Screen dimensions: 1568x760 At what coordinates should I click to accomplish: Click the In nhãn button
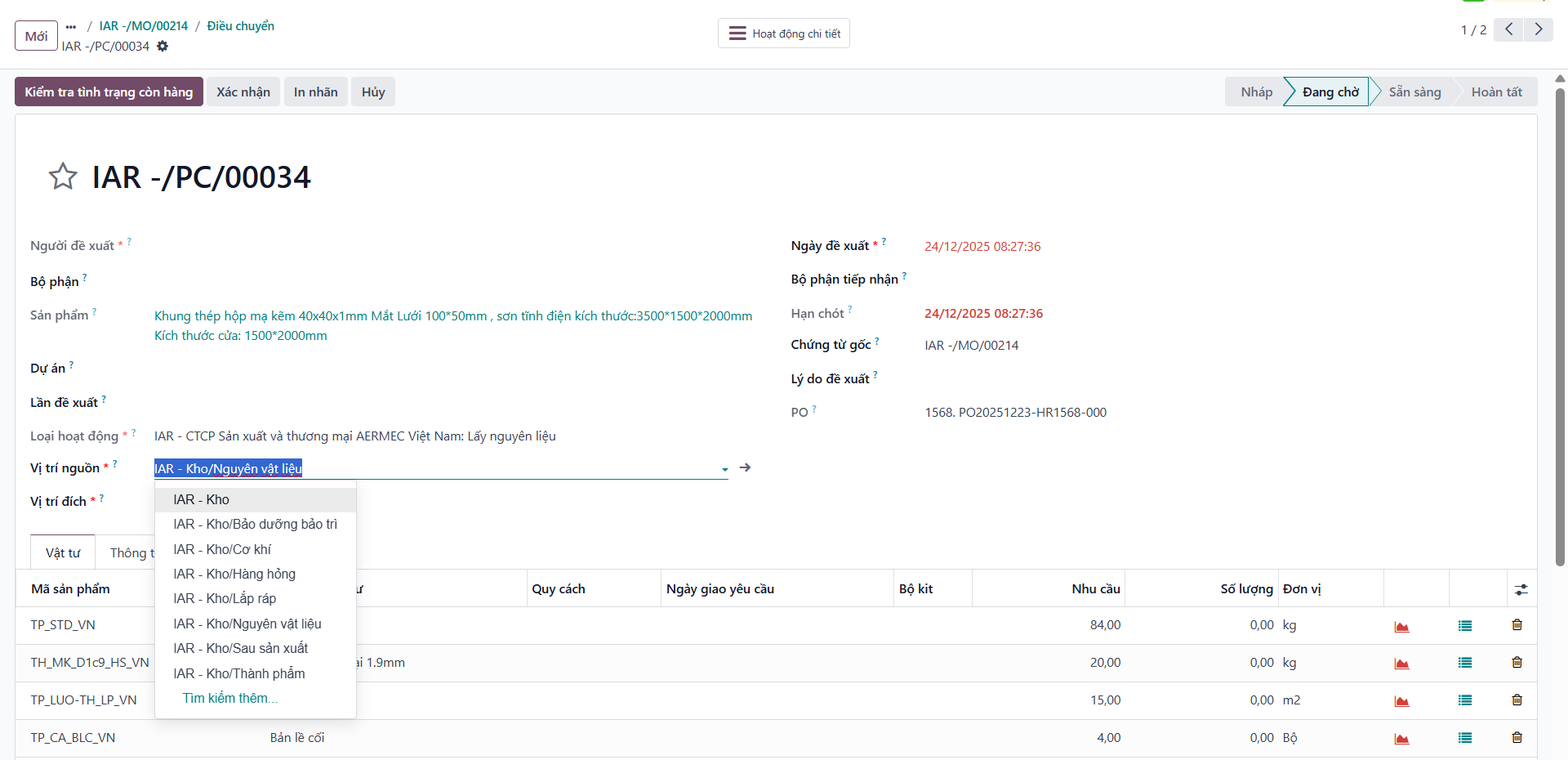(x=316, y=92)
